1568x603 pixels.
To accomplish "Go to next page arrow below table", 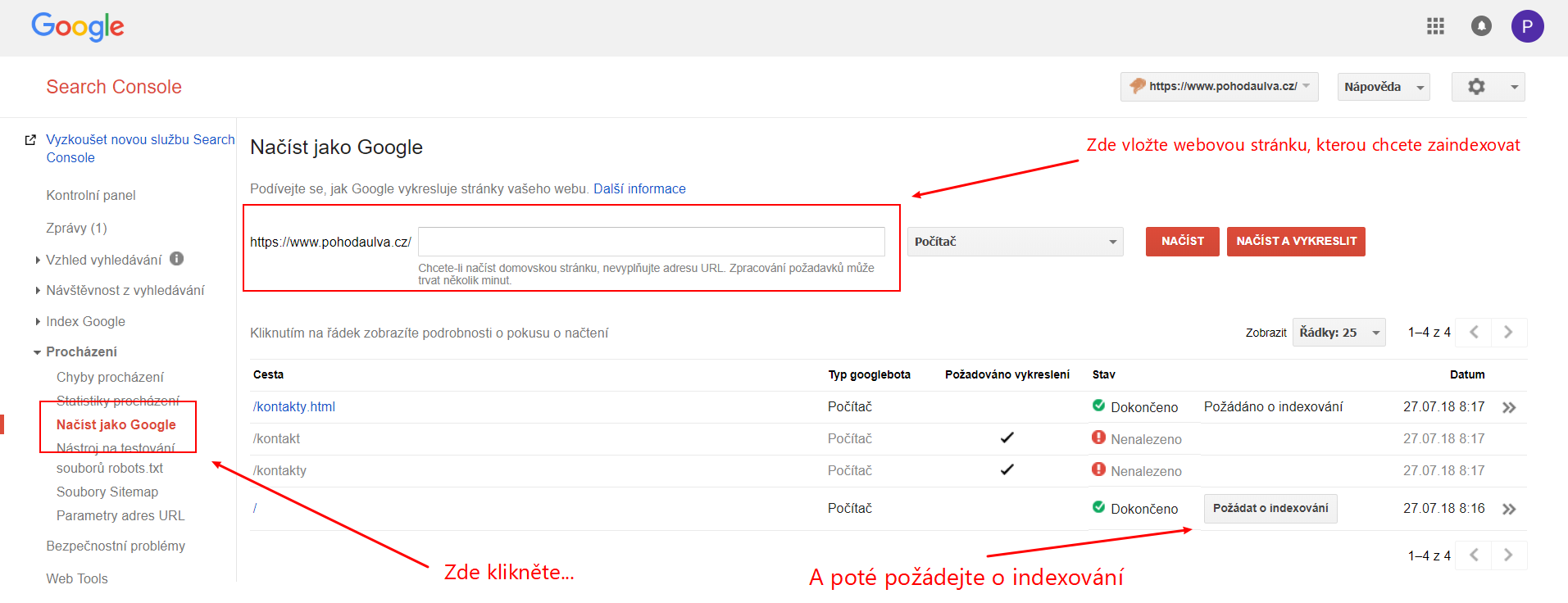I will [1508, 555].
